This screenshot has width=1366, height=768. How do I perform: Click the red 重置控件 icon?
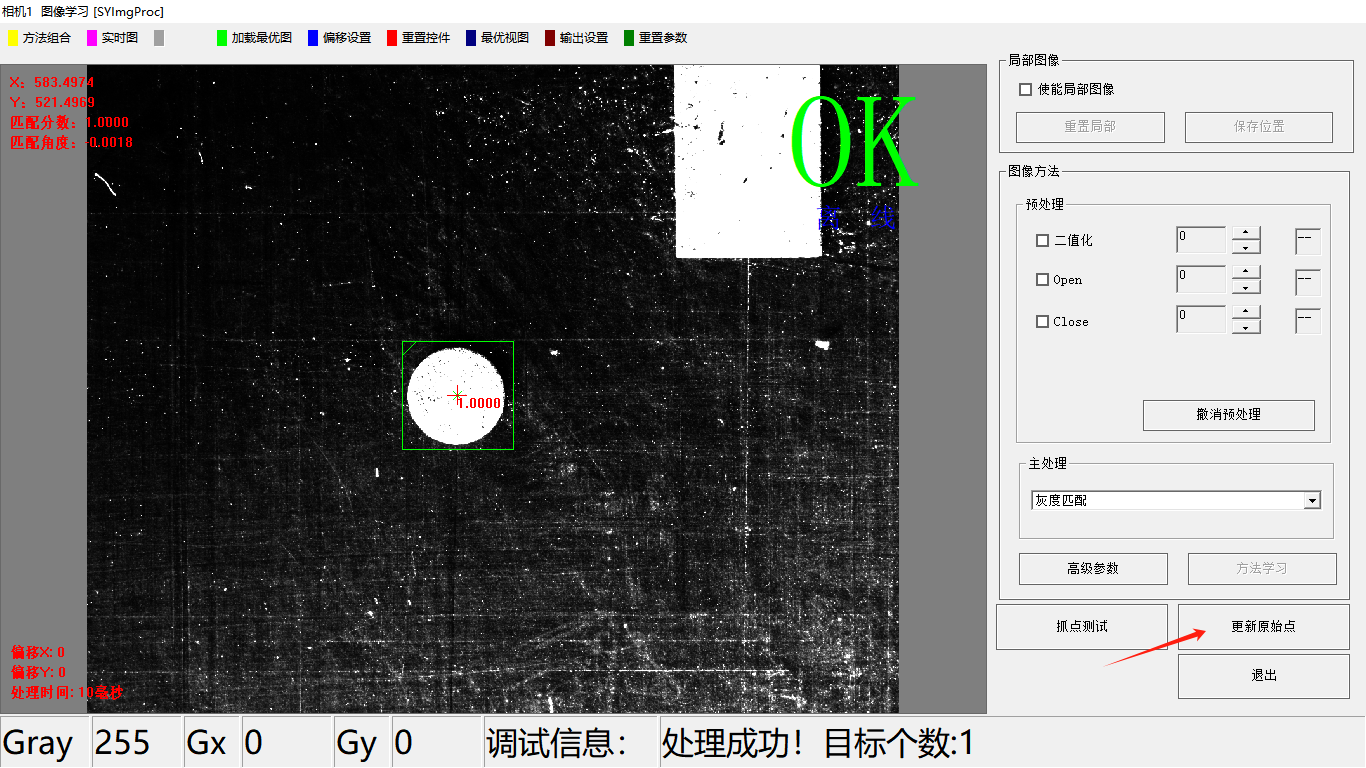coord(392,38)
